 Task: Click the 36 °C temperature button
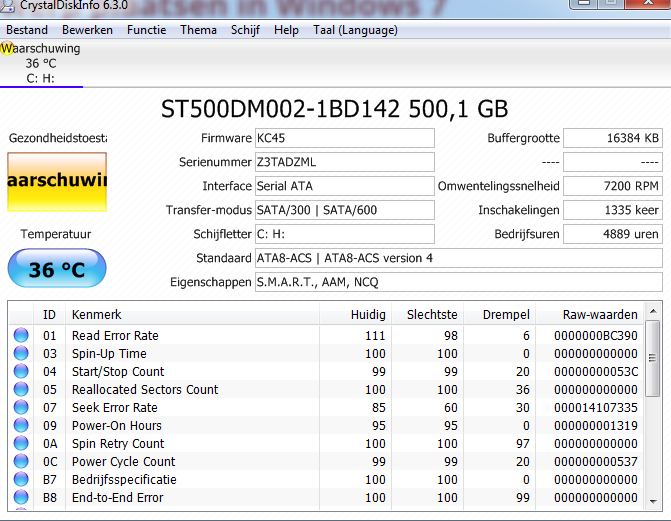pos(57,268)
